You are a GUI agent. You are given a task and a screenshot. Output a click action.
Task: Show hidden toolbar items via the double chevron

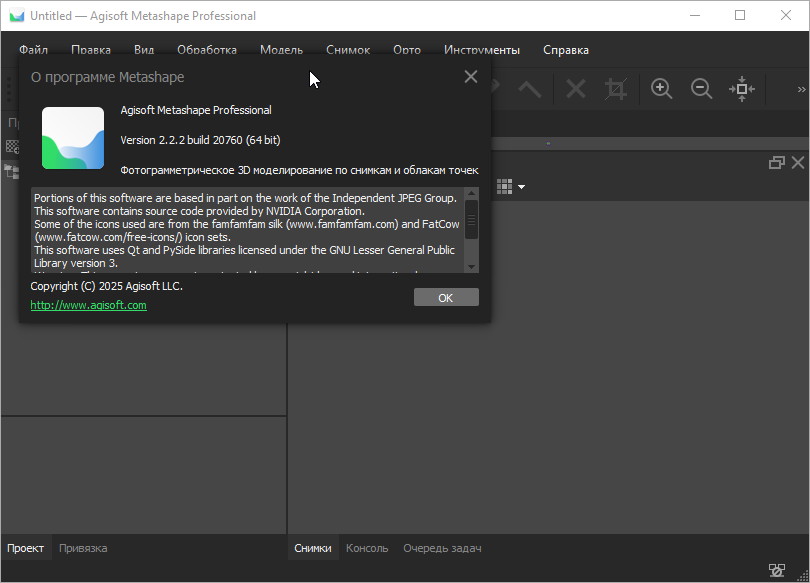[801, 89]
